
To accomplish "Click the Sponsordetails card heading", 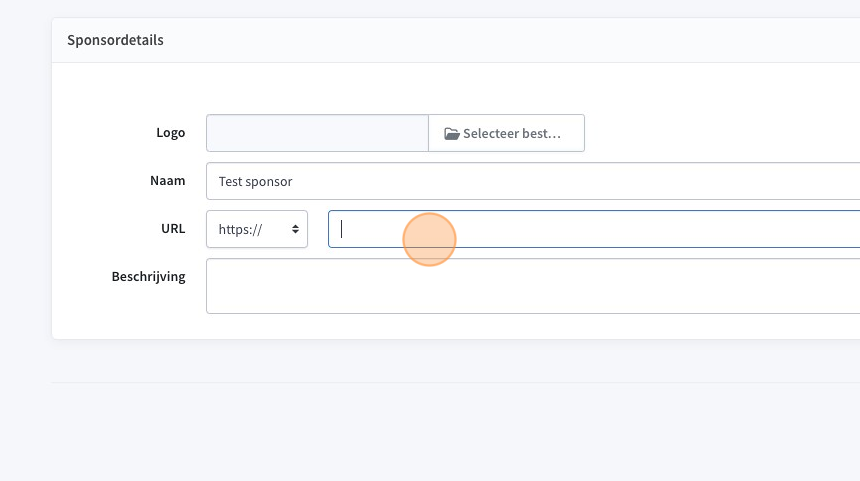I will (115, 40).
